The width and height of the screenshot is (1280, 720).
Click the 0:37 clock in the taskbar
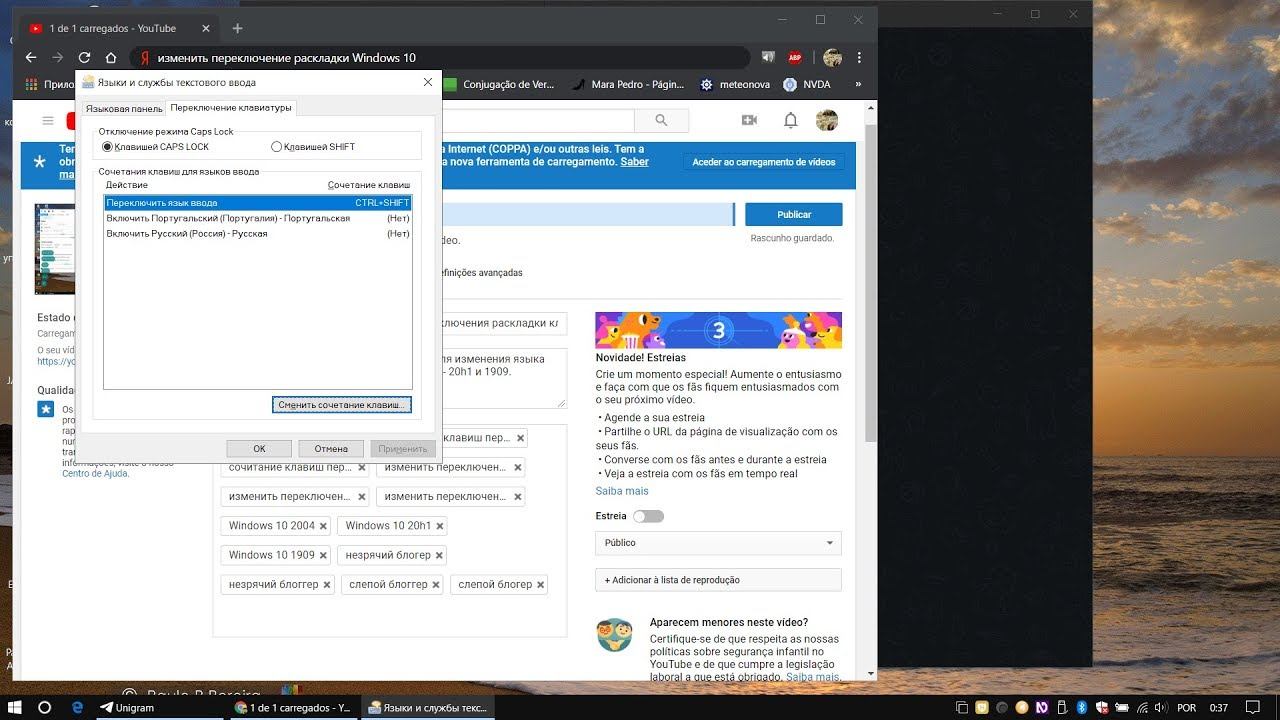tap(1219, 707)
